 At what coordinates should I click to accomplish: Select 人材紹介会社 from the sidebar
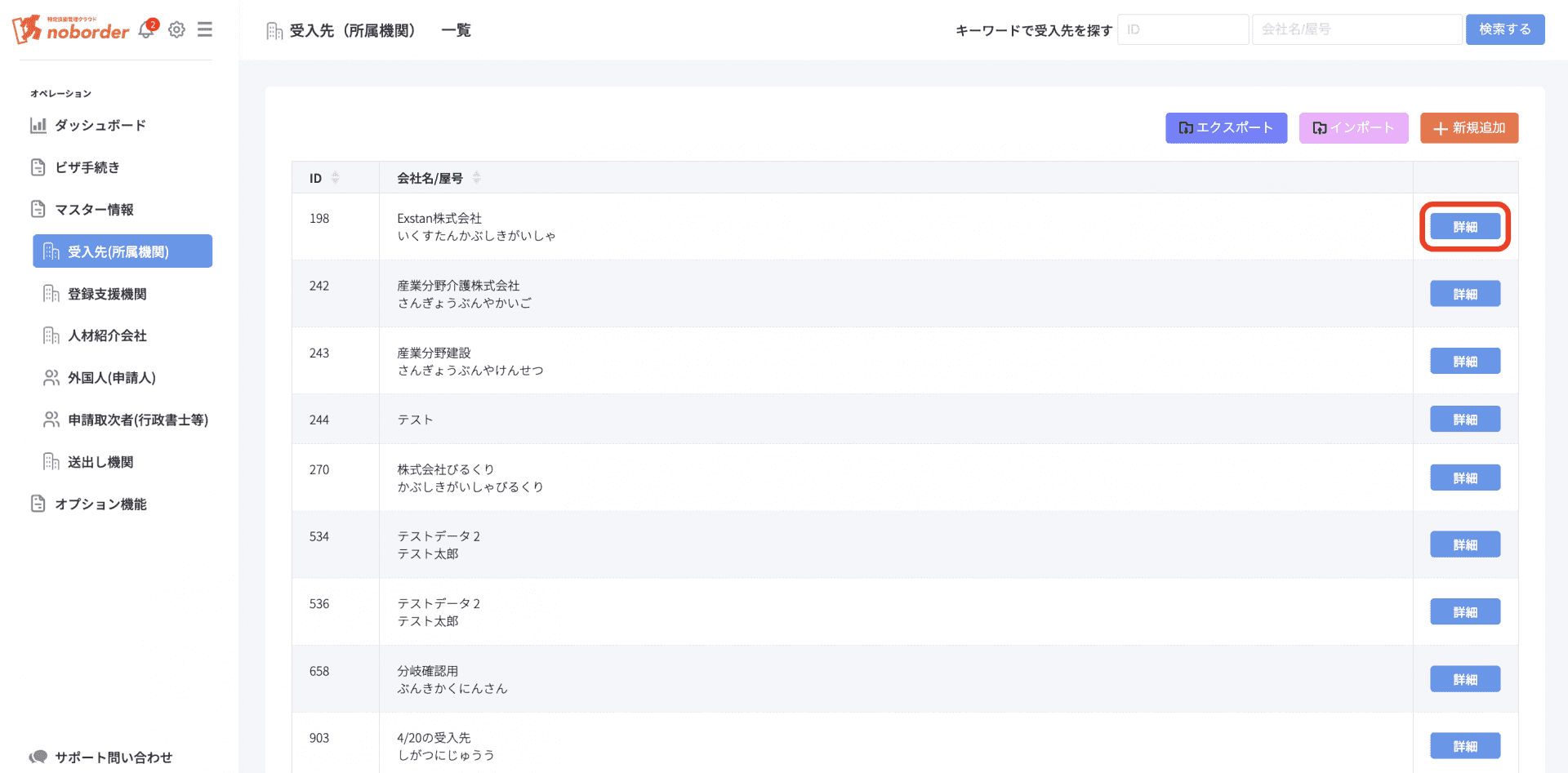click(107, 335)
